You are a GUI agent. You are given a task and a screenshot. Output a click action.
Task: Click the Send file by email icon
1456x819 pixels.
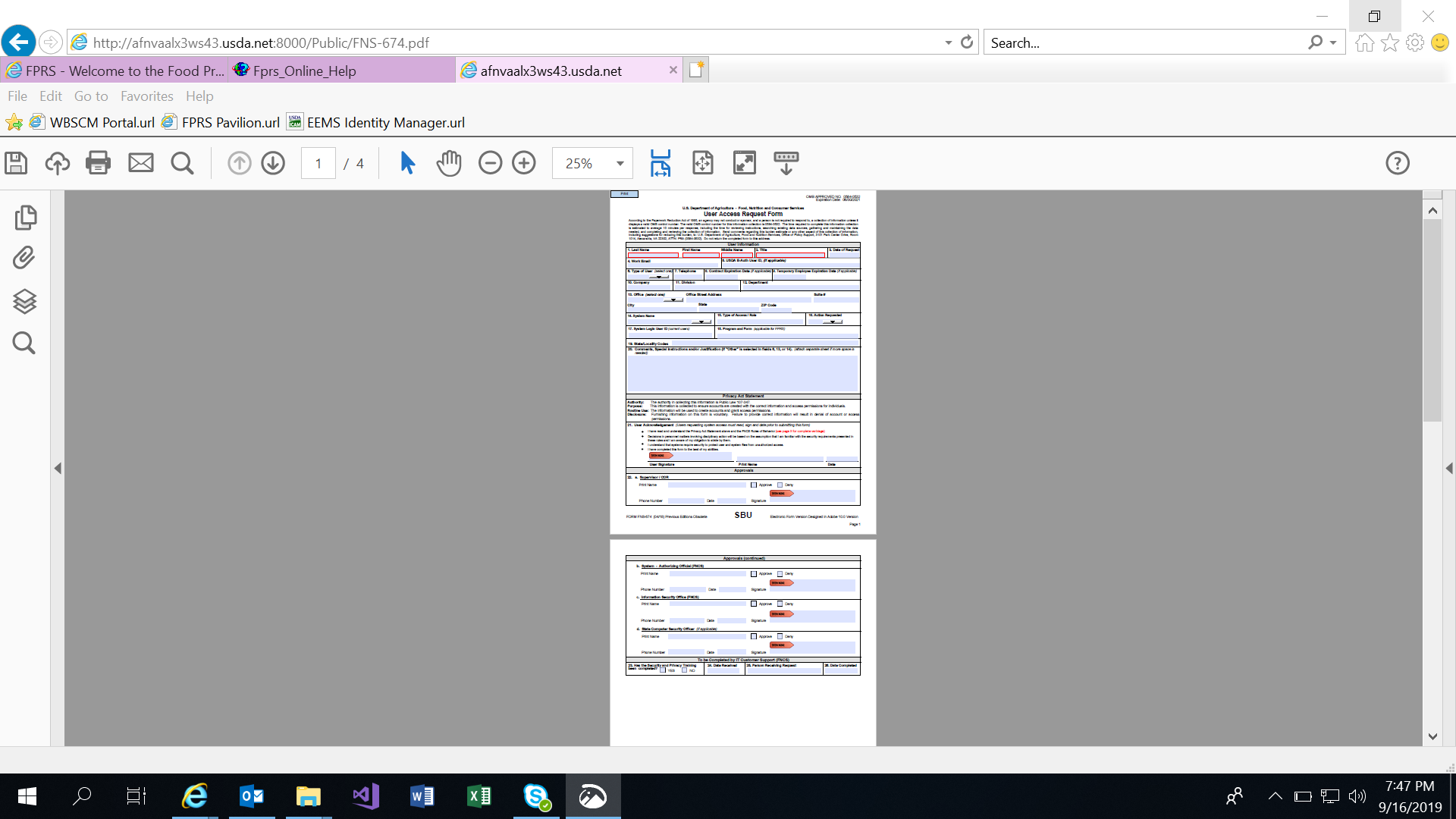click(x=140, y=163)
